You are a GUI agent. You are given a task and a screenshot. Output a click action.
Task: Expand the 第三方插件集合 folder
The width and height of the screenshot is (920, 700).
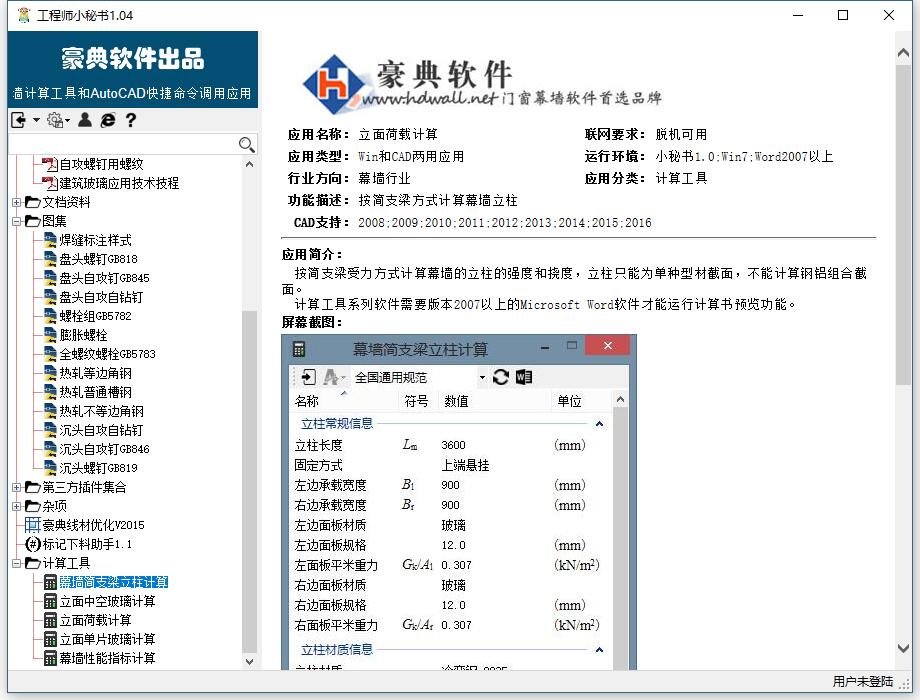16,487
